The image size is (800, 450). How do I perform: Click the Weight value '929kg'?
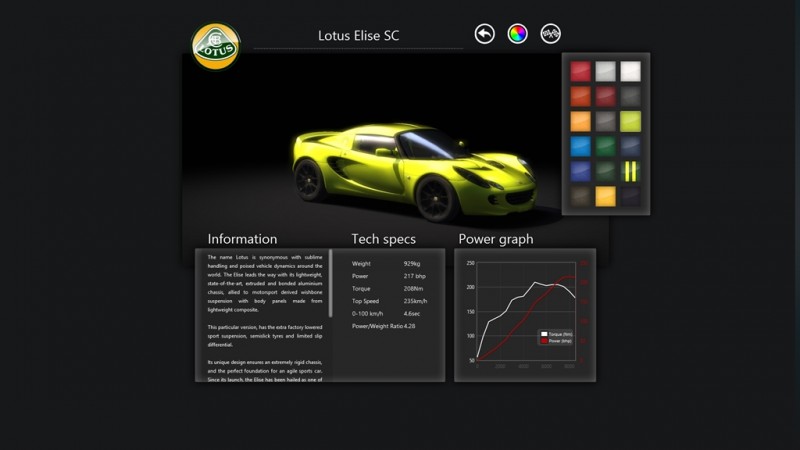click(x=412, y=264)
